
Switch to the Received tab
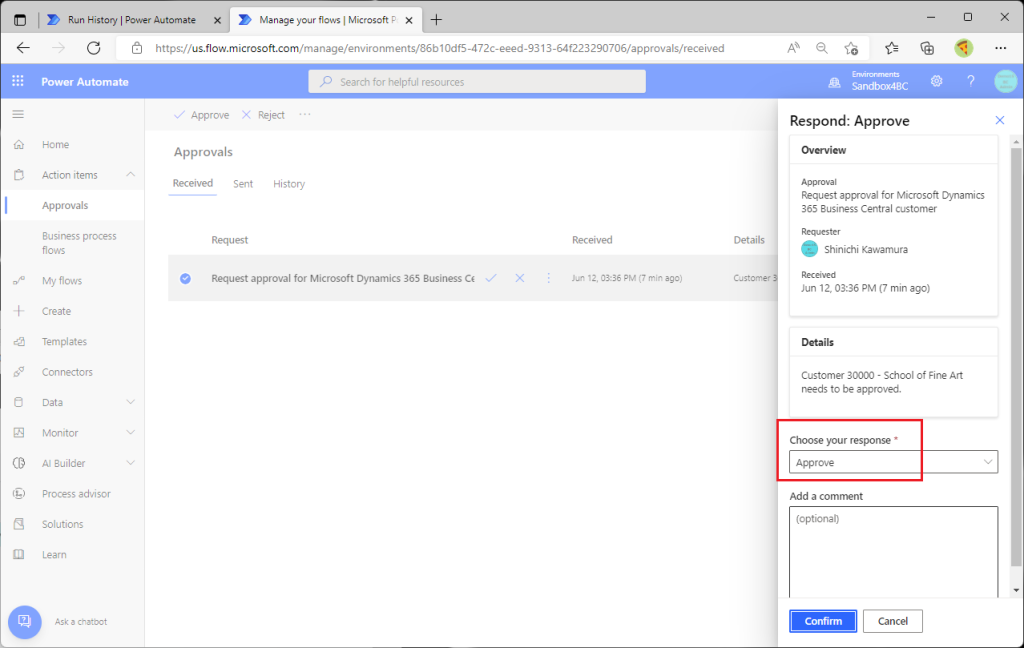pos(193,184)
